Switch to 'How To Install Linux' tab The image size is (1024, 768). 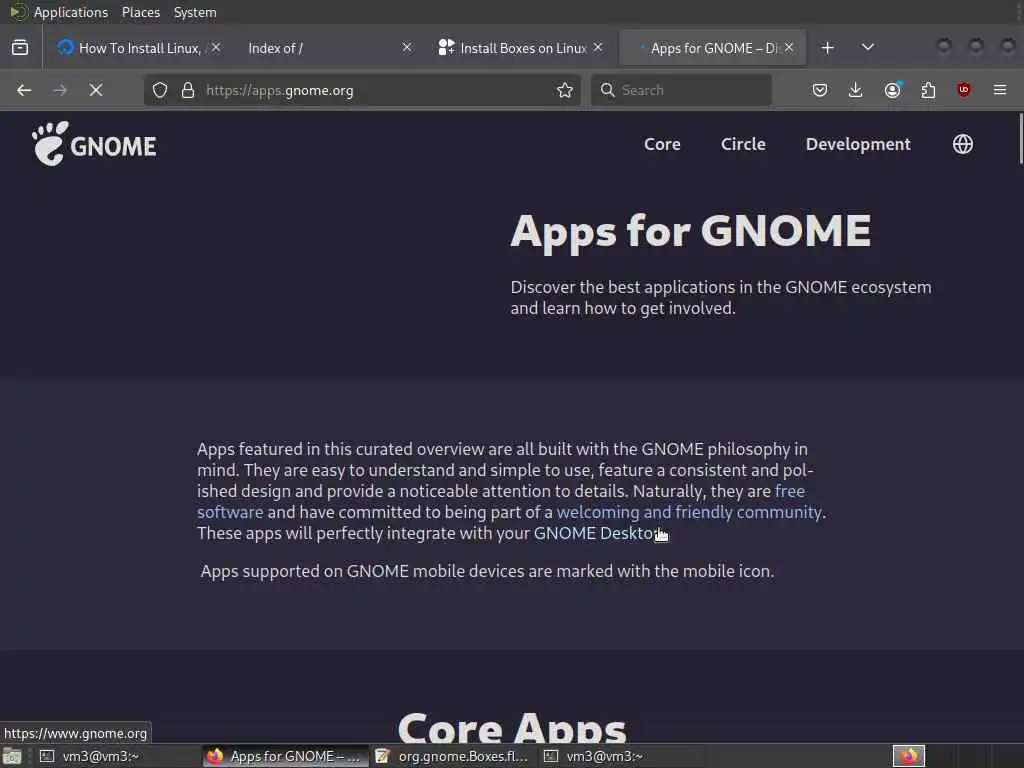[x=137, y=48]
